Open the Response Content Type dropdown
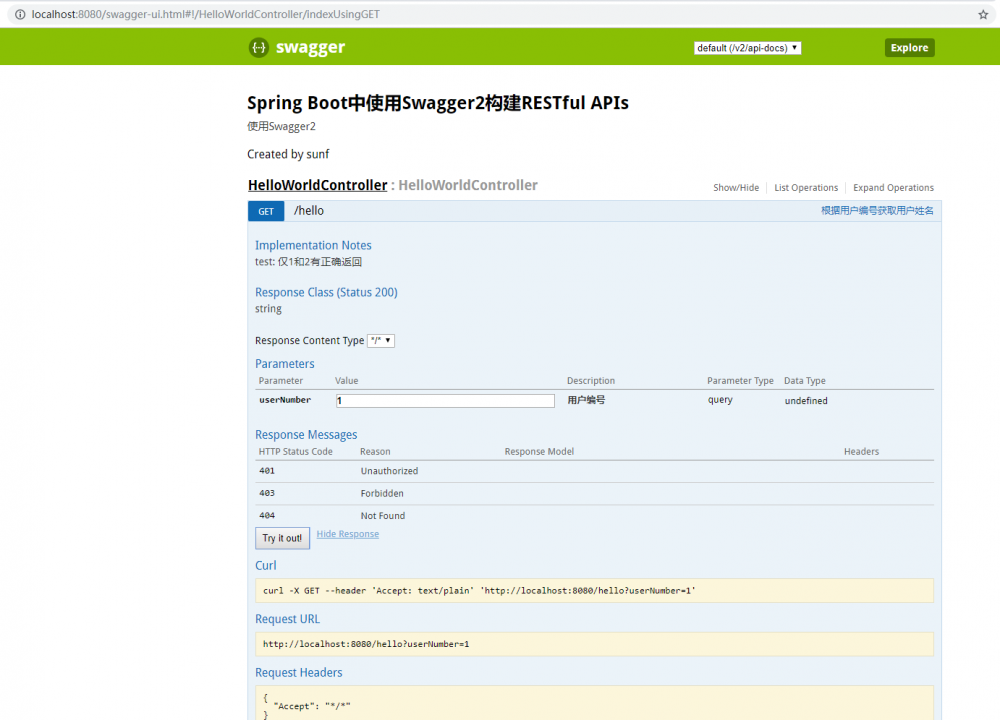The image size is (1000, 720). [x=381, y=341]
